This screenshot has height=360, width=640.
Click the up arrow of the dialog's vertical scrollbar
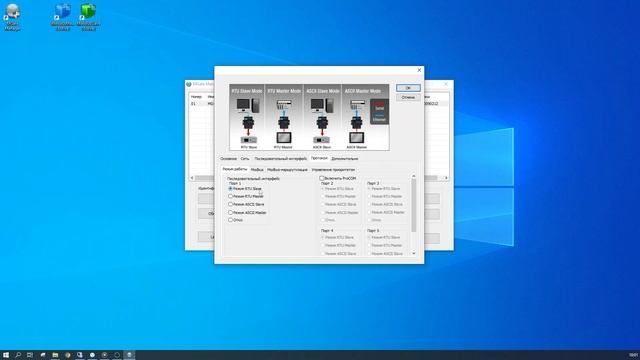[x=413, y=176]
